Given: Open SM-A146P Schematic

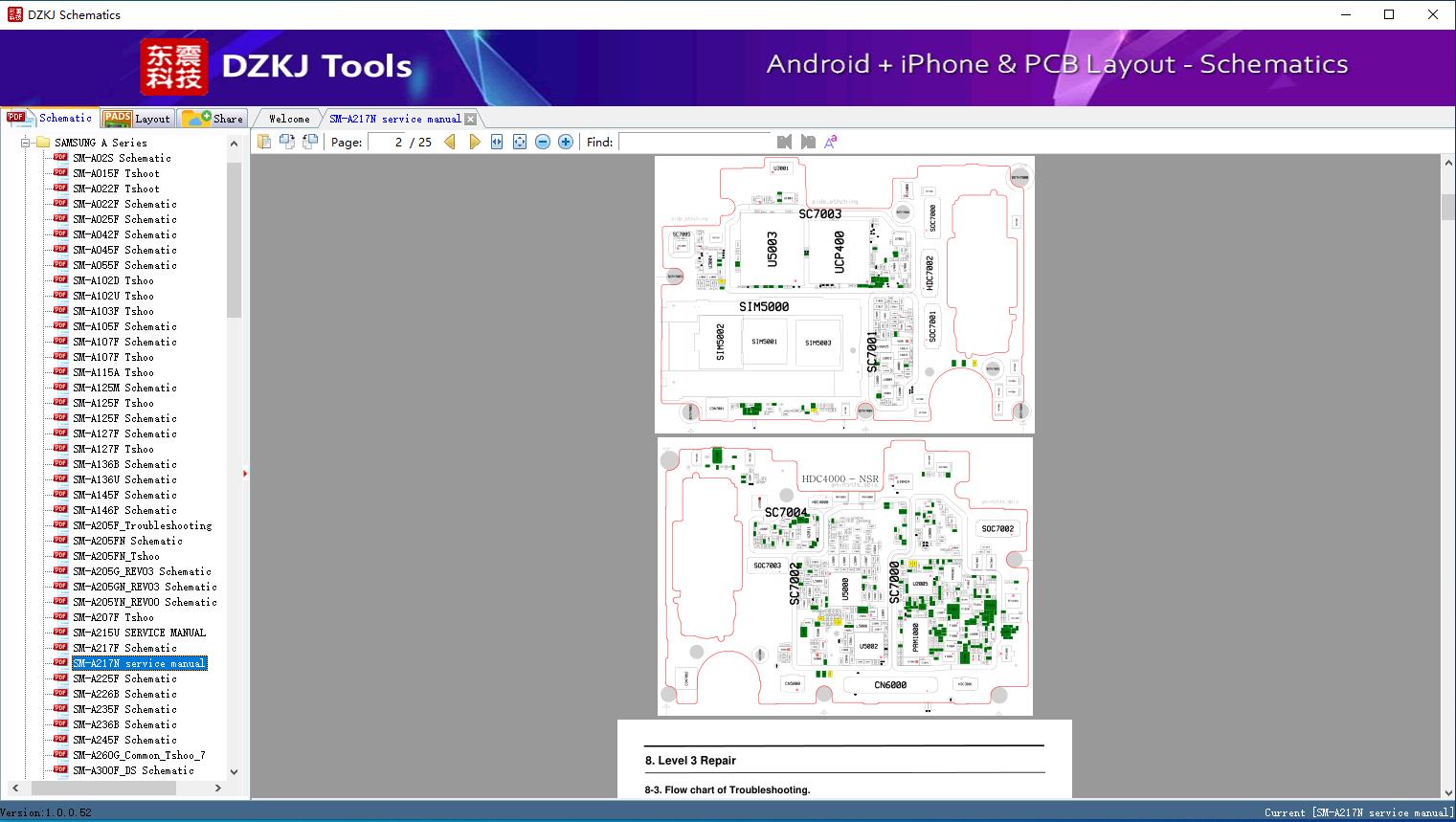Looking at the screenshot, I should (124, 510).
